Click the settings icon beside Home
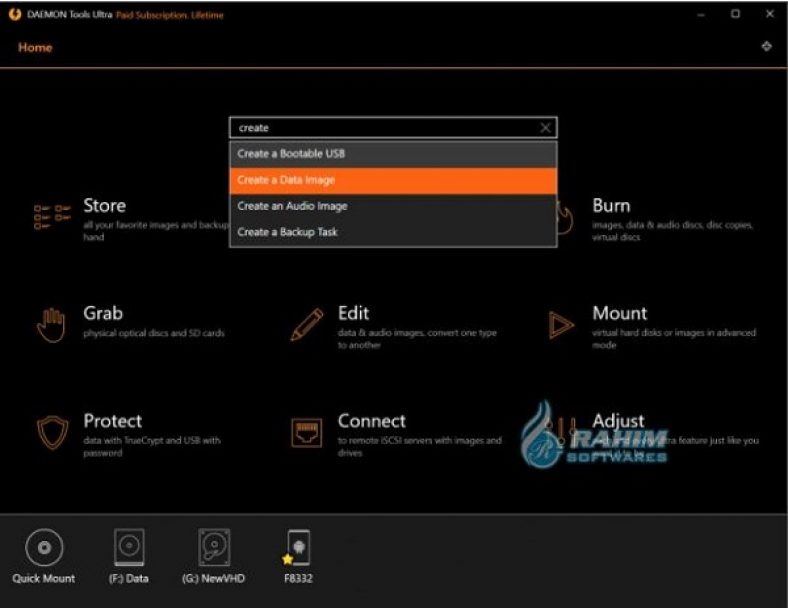Image resolution: width=788 pixels, height=608 pixels. [x=766, y=47]
